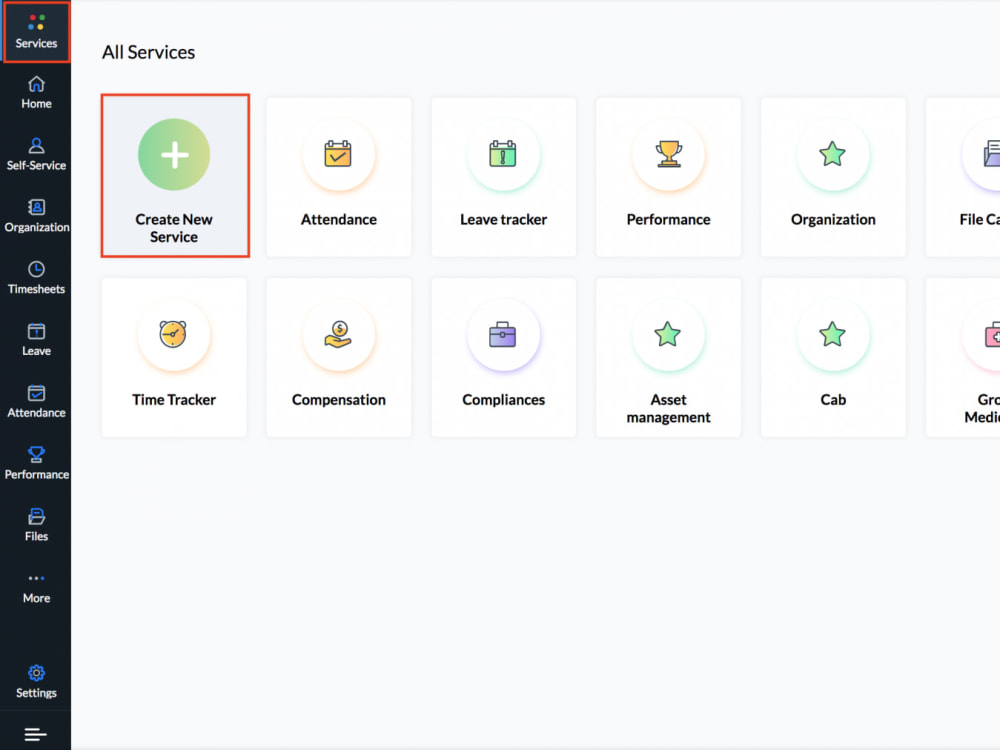Click the Time Tracker clock icon

[x=174, y=335]
